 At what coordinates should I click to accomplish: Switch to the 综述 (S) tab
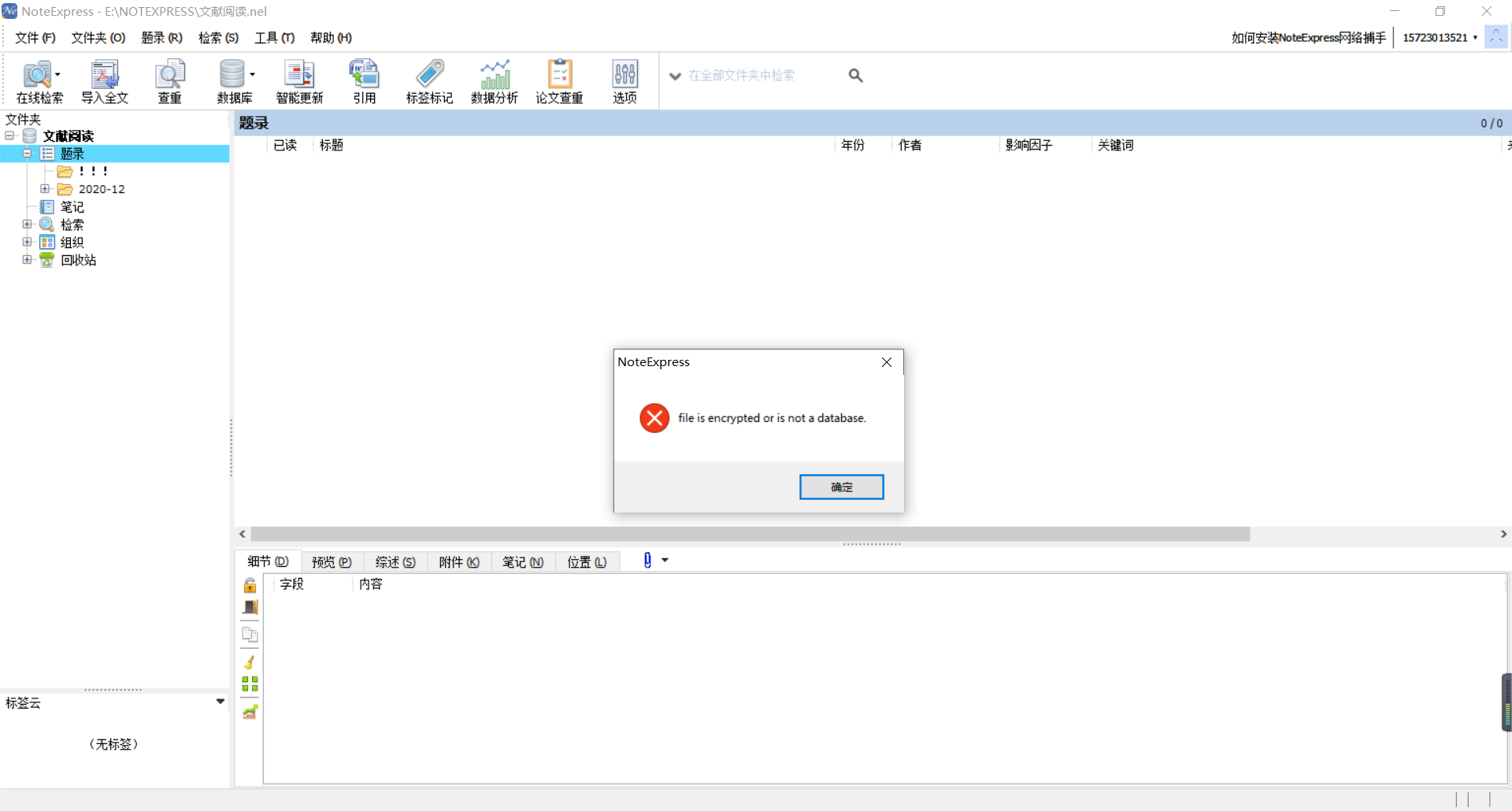click(395, 562)
